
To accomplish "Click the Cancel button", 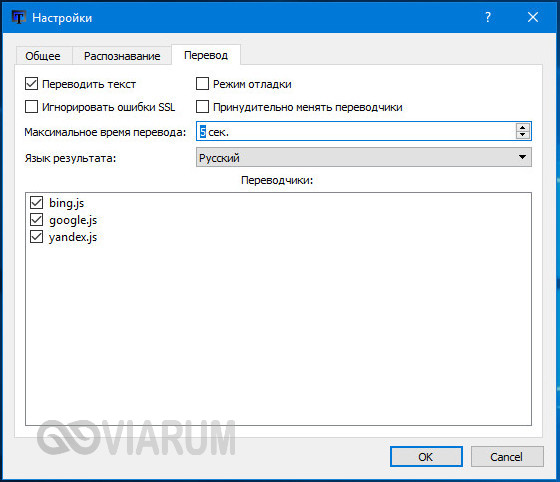I will tap(507, 457).
